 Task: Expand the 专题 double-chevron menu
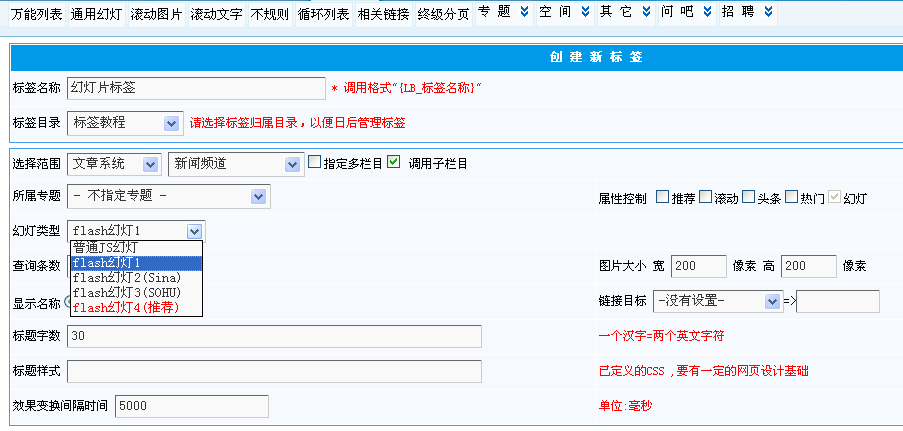(x=523, y=12)
